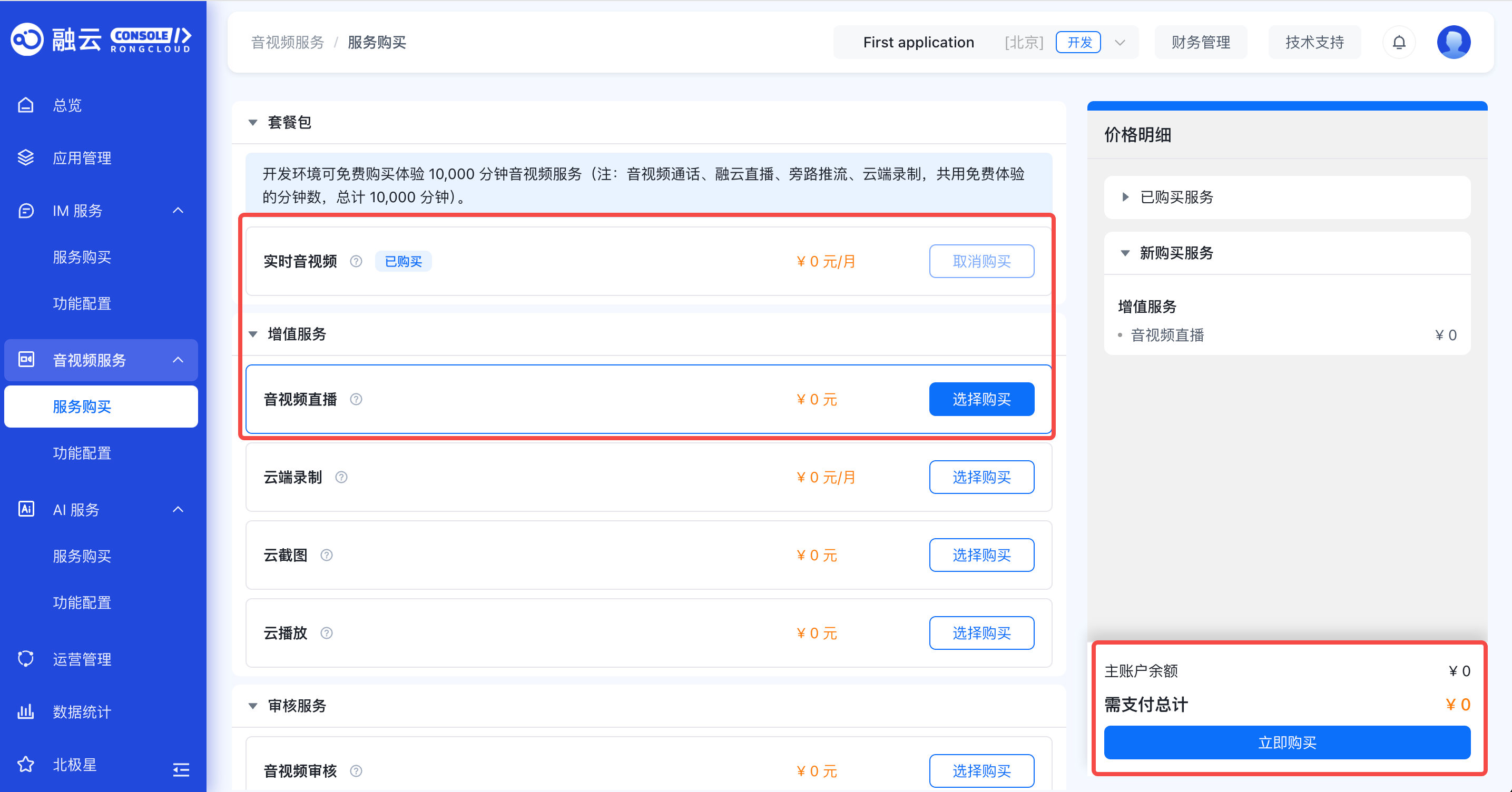Click the 云端录制 question mark help icon
The image size is (1512, 792).
pos(341,477)
